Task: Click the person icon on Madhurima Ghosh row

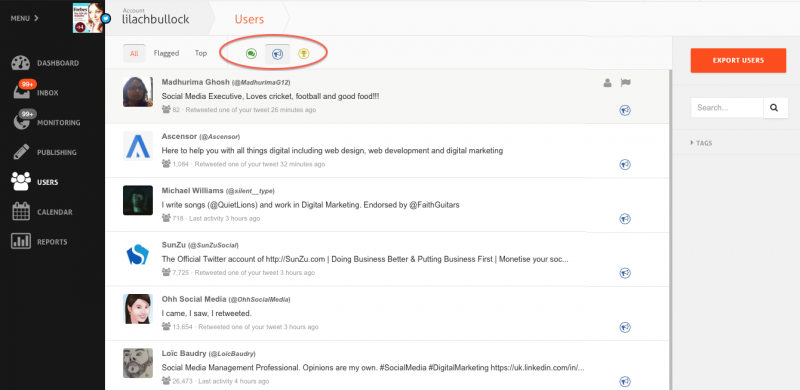Action: pos(607,83)
